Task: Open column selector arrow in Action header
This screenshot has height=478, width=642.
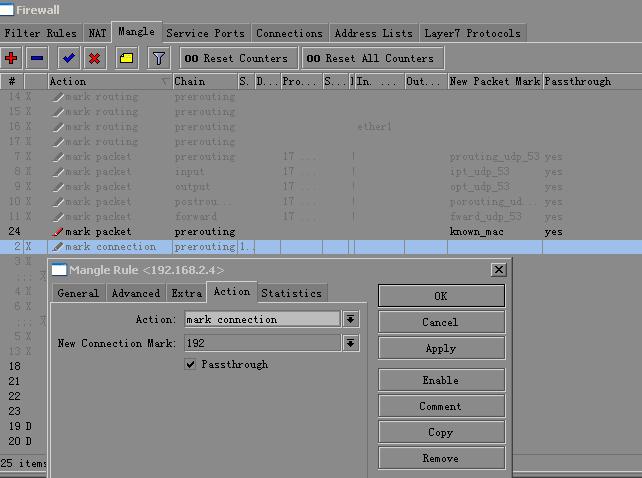Action: pos(165,82)
